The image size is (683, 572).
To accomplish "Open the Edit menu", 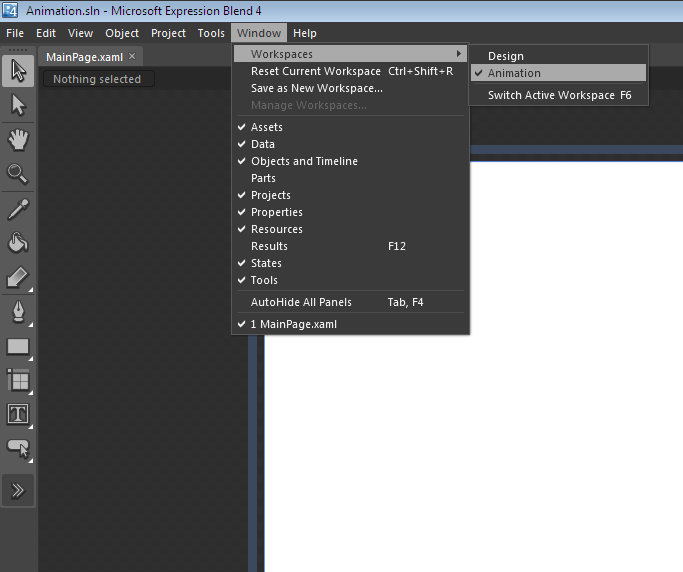I will 46,33.
